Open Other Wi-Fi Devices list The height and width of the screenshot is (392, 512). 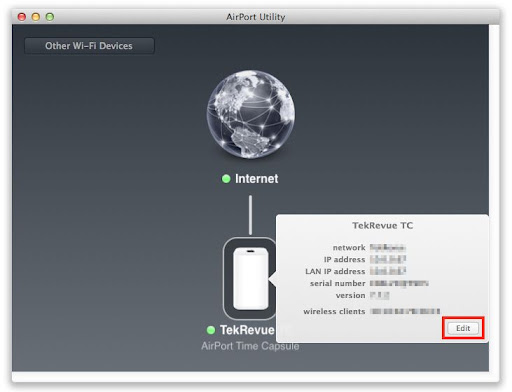[89, 46]
